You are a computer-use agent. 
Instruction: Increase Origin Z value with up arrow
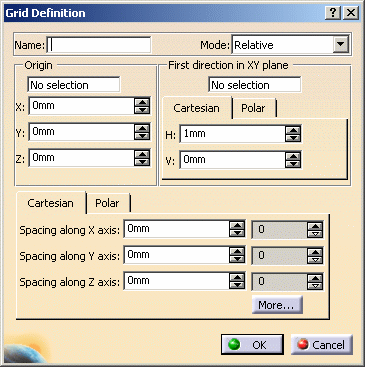142,154
